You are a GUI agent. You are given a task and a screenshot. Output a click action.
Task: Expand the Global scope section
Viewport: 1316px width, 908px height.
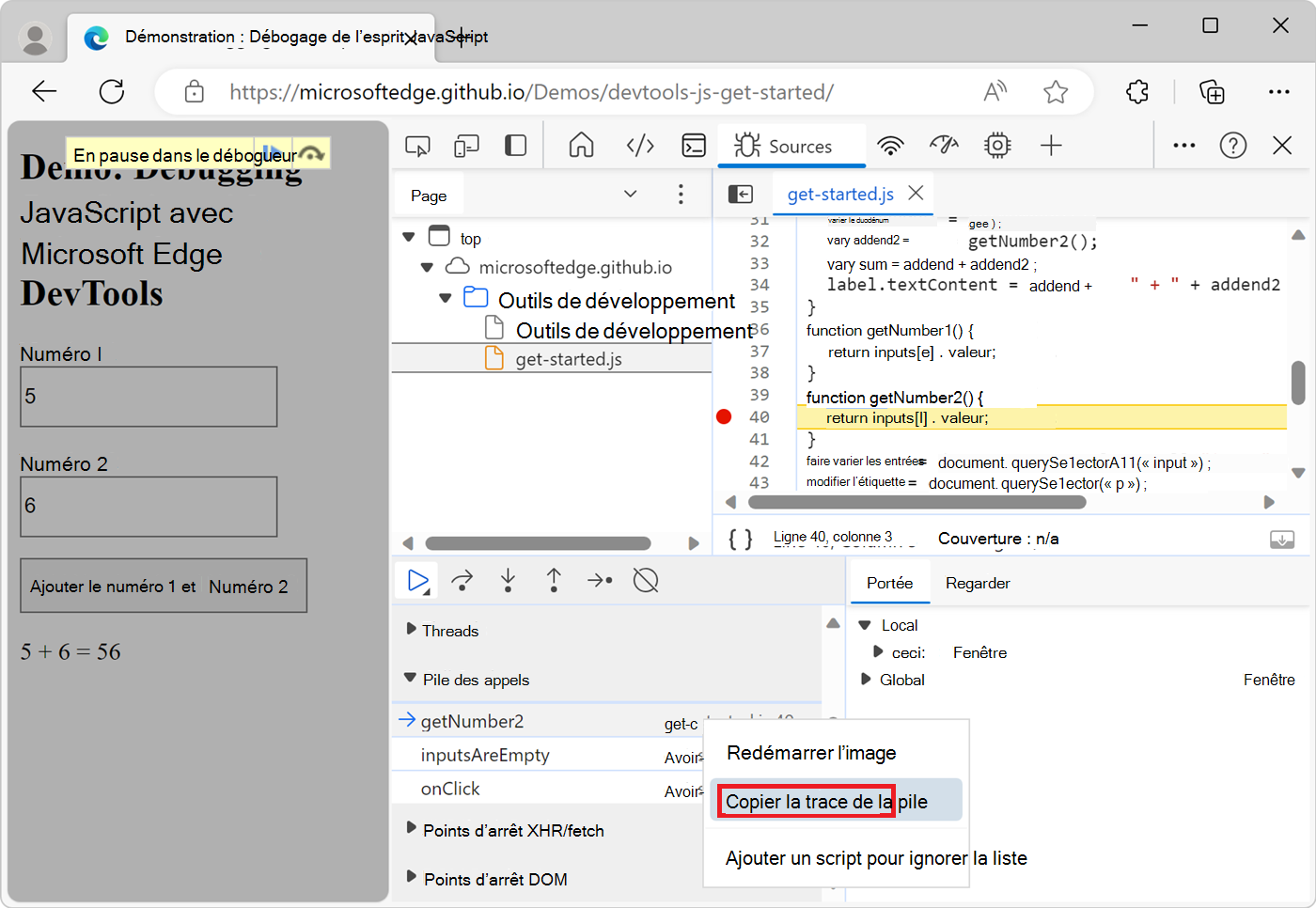coord(866,679)
